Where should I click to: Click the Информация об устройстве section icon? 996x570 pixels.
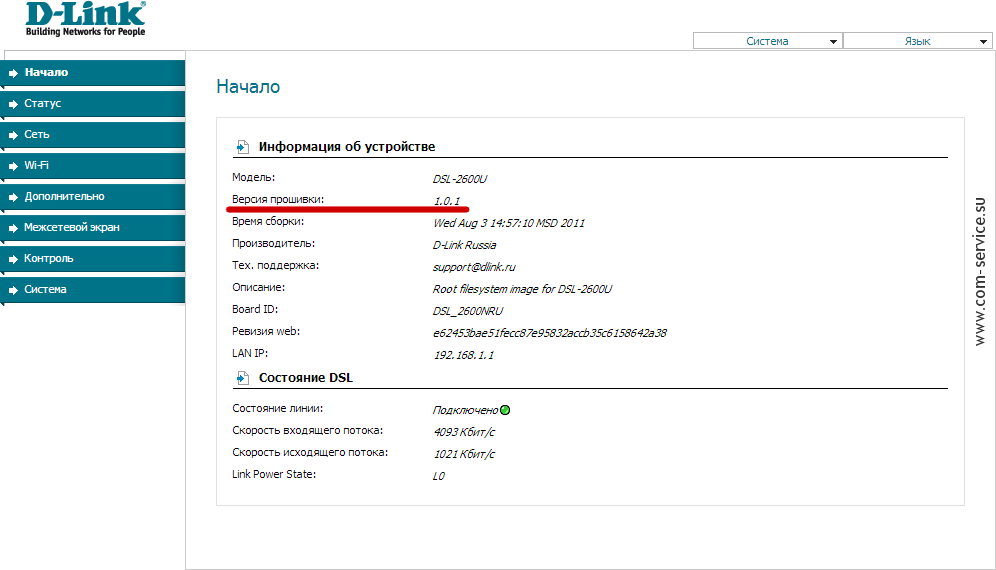coord(242,147)
